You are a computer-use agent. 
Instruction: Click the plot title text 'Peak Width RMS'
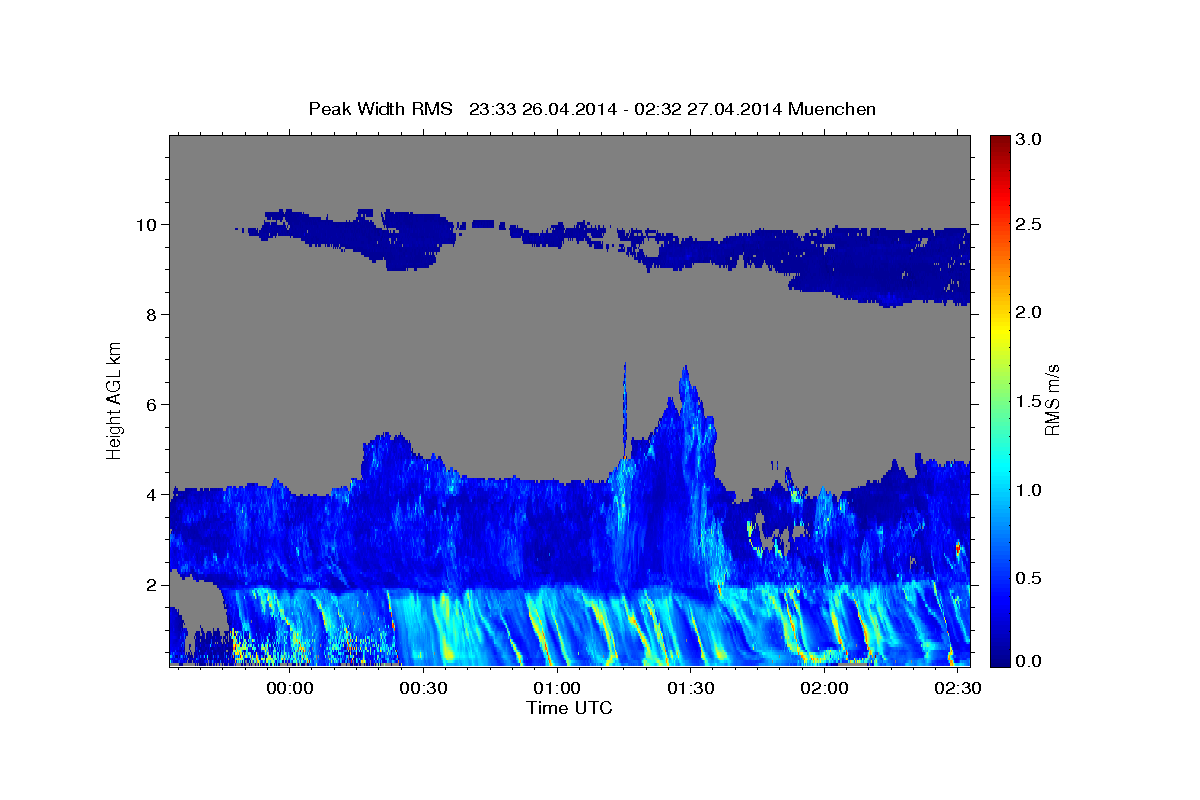click(380, 108)
